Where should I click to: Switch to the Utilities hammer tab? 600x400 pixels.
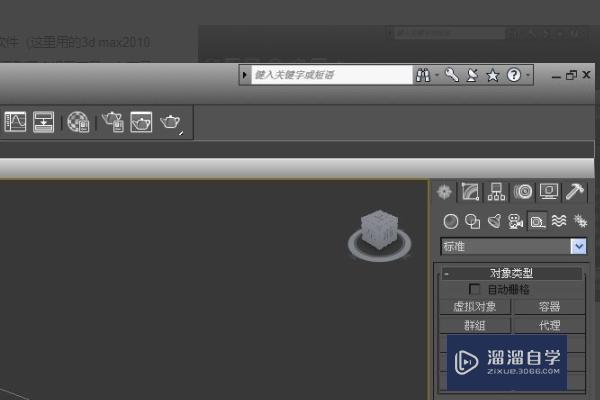coord(575,191)
